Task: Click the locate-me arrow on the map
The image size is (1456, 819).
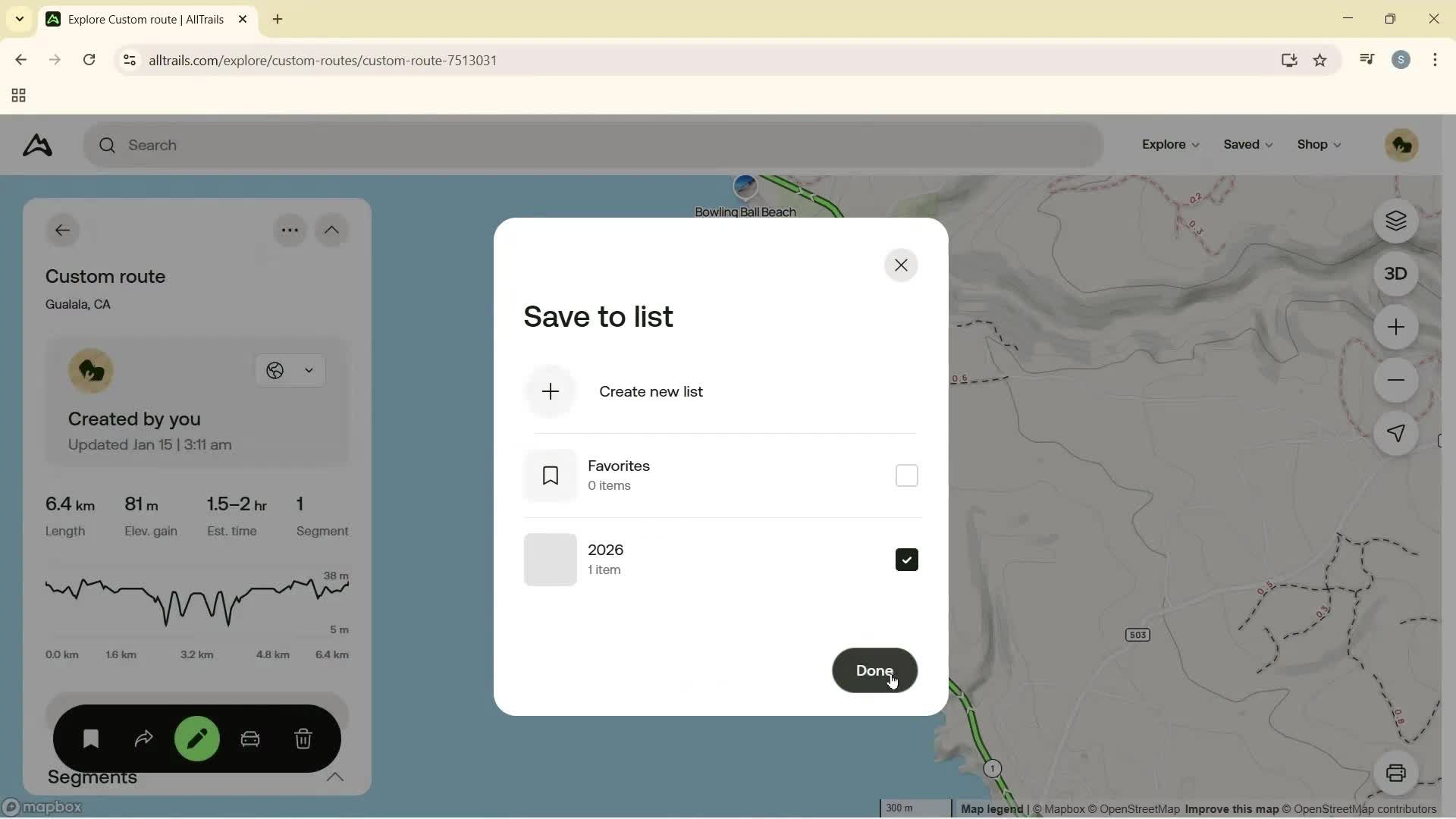Action: point(1396,434)
